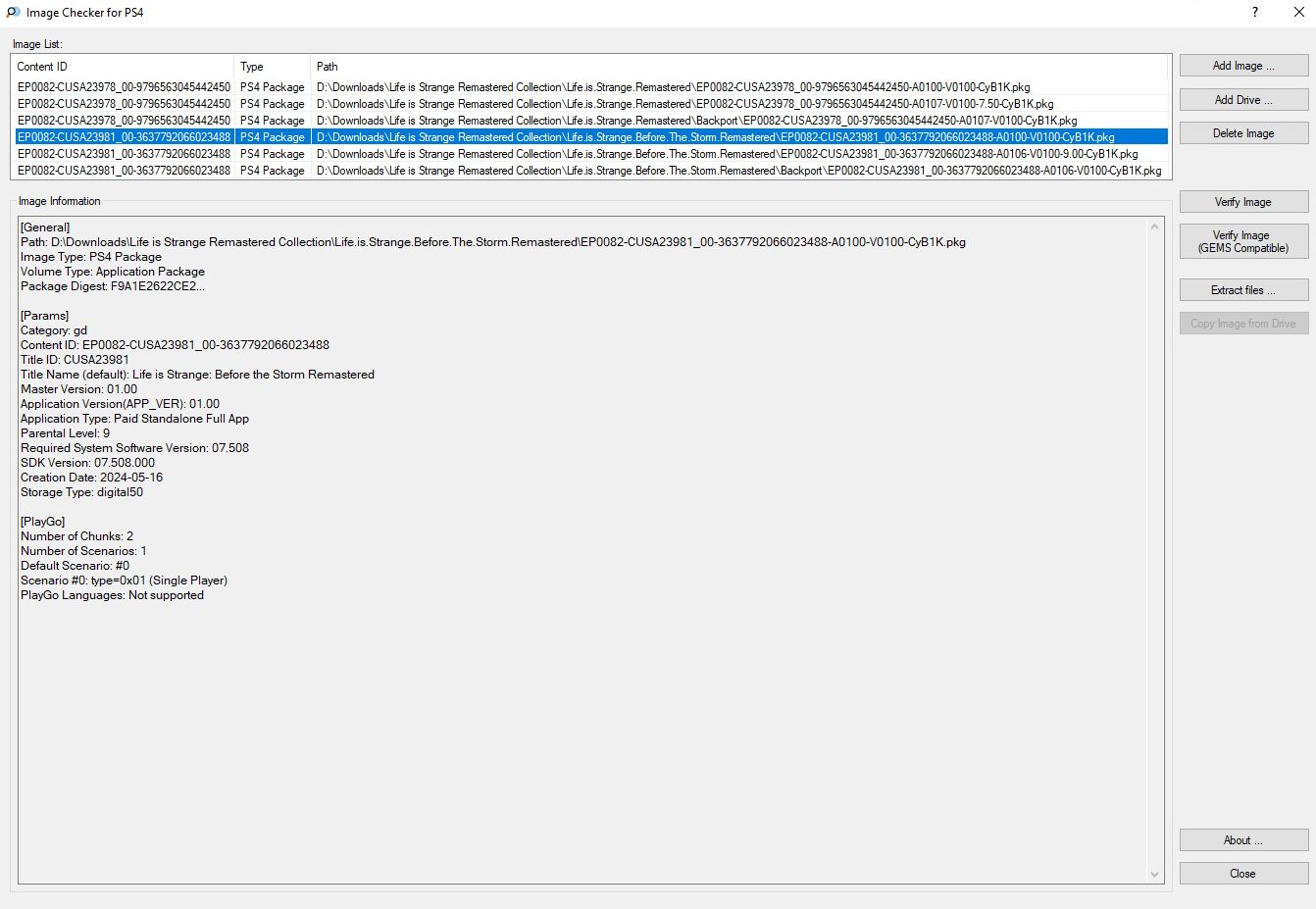The height and width of the screenshot is (909, 1316).
Task: Delete the selected image with Delete Image
Action: pyautogui.click(x=1243, y=133)
